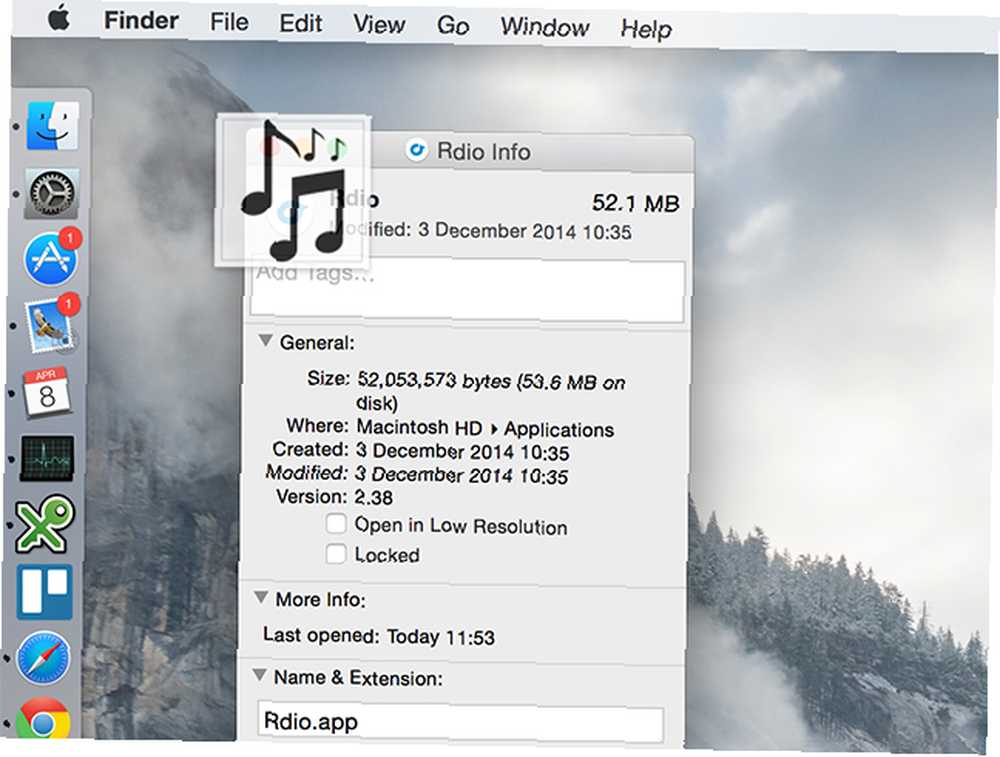Click the dragged music notes icon
This screenshot has width=1000, height=757.
(293, 190)
